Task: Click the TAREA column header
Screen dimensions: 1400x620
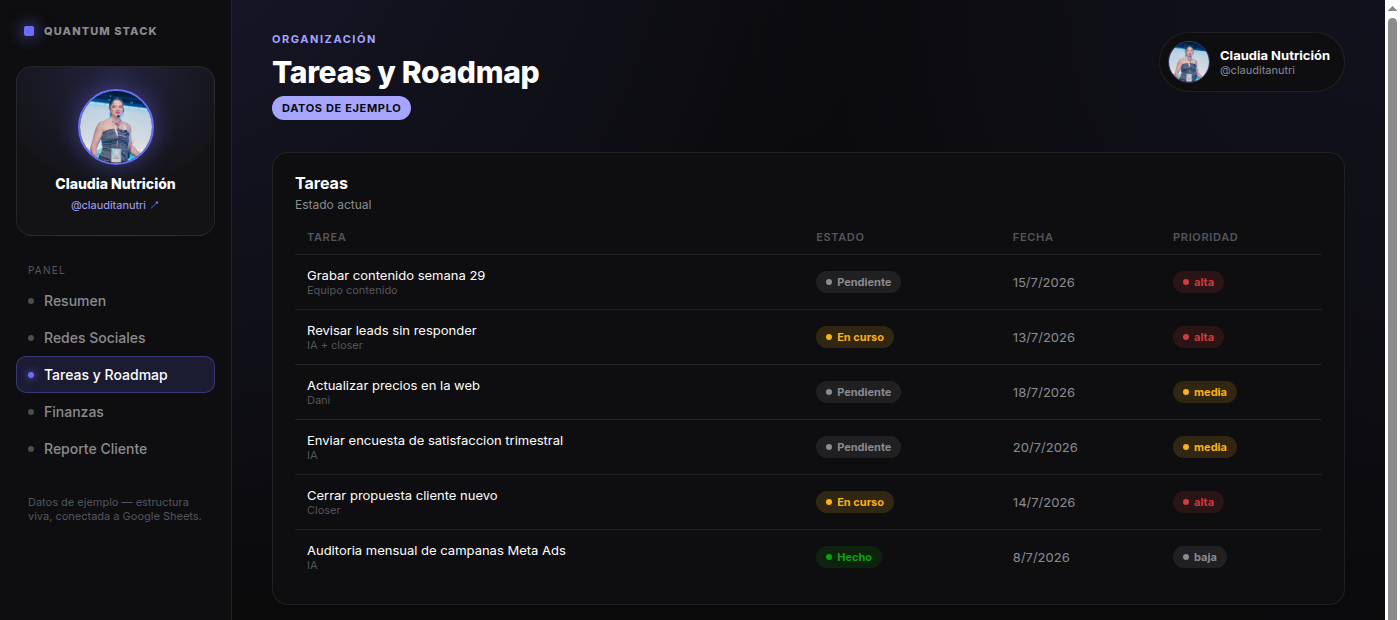Action: tap(327, 237)
